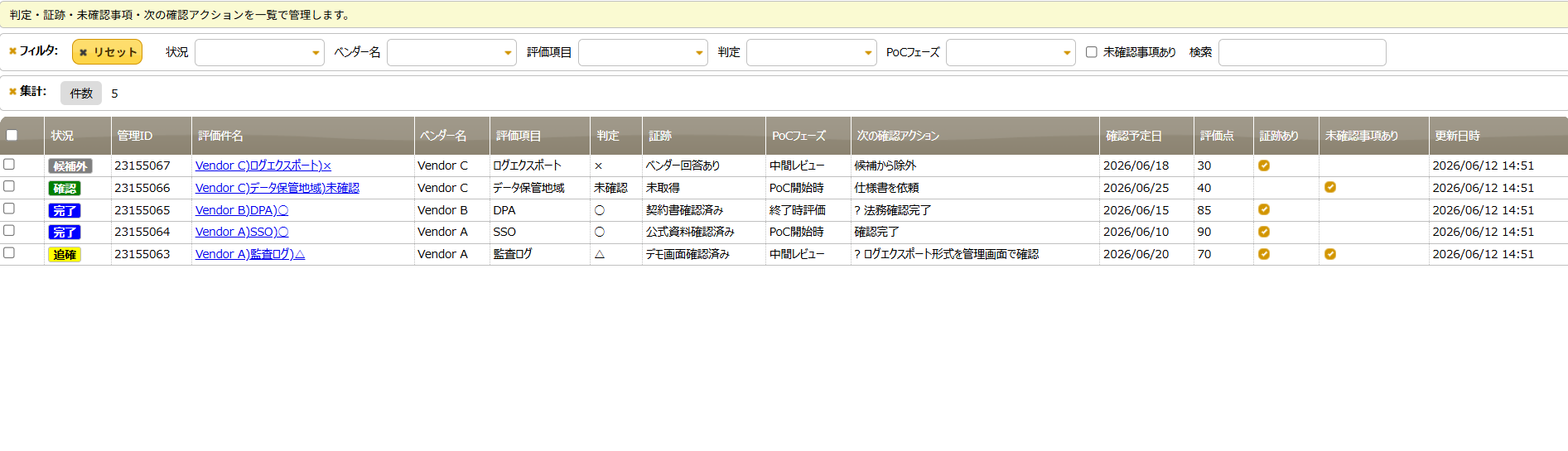Open link Vendor C)ログエクスポート)×
The width and height of the screenshot is (1568, 451).
pyautogui.click(x=263, y=166)
